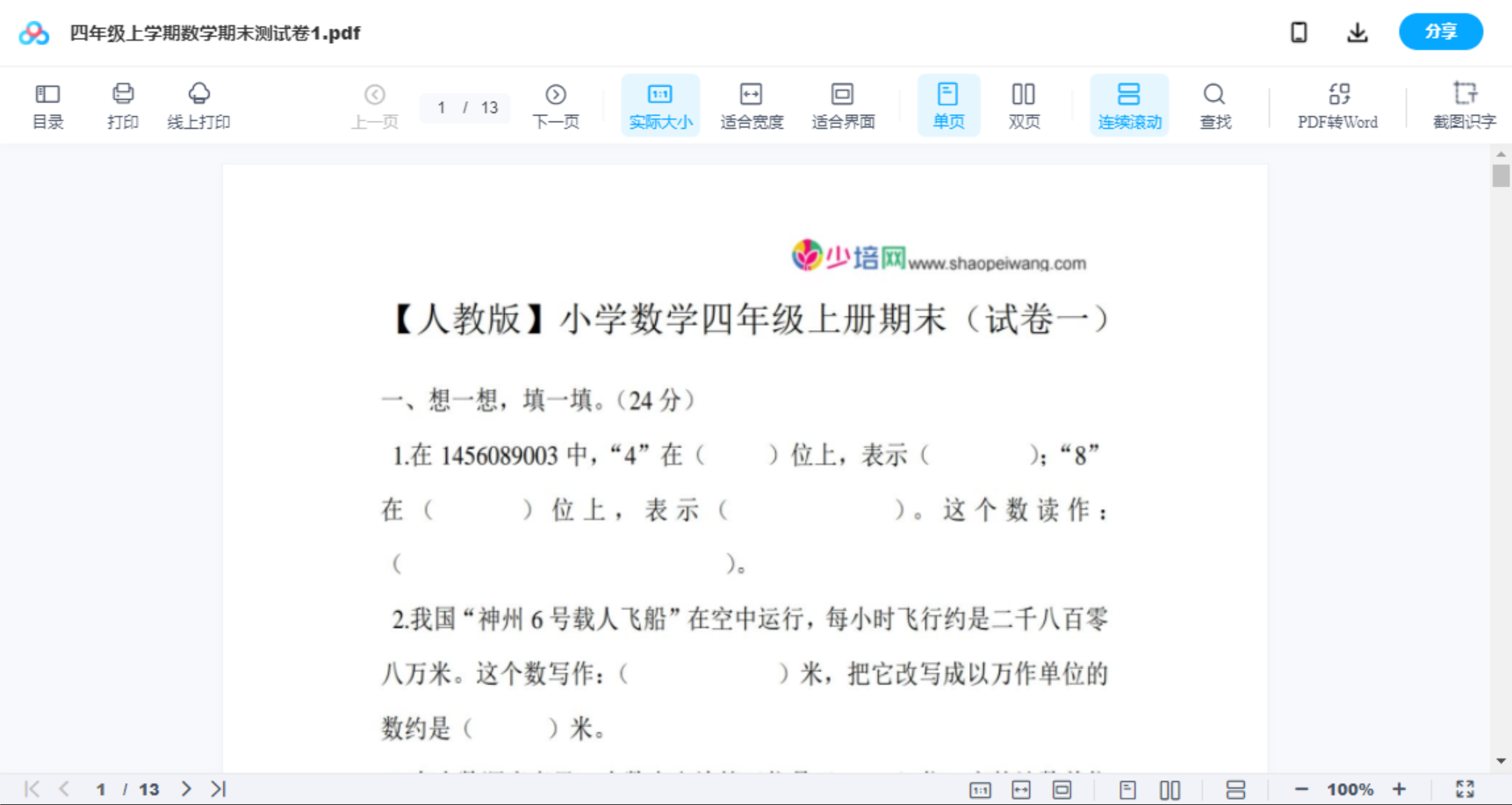Increase zoom using the plus control
1512x805 pixels.
(x=1400, y=788)
